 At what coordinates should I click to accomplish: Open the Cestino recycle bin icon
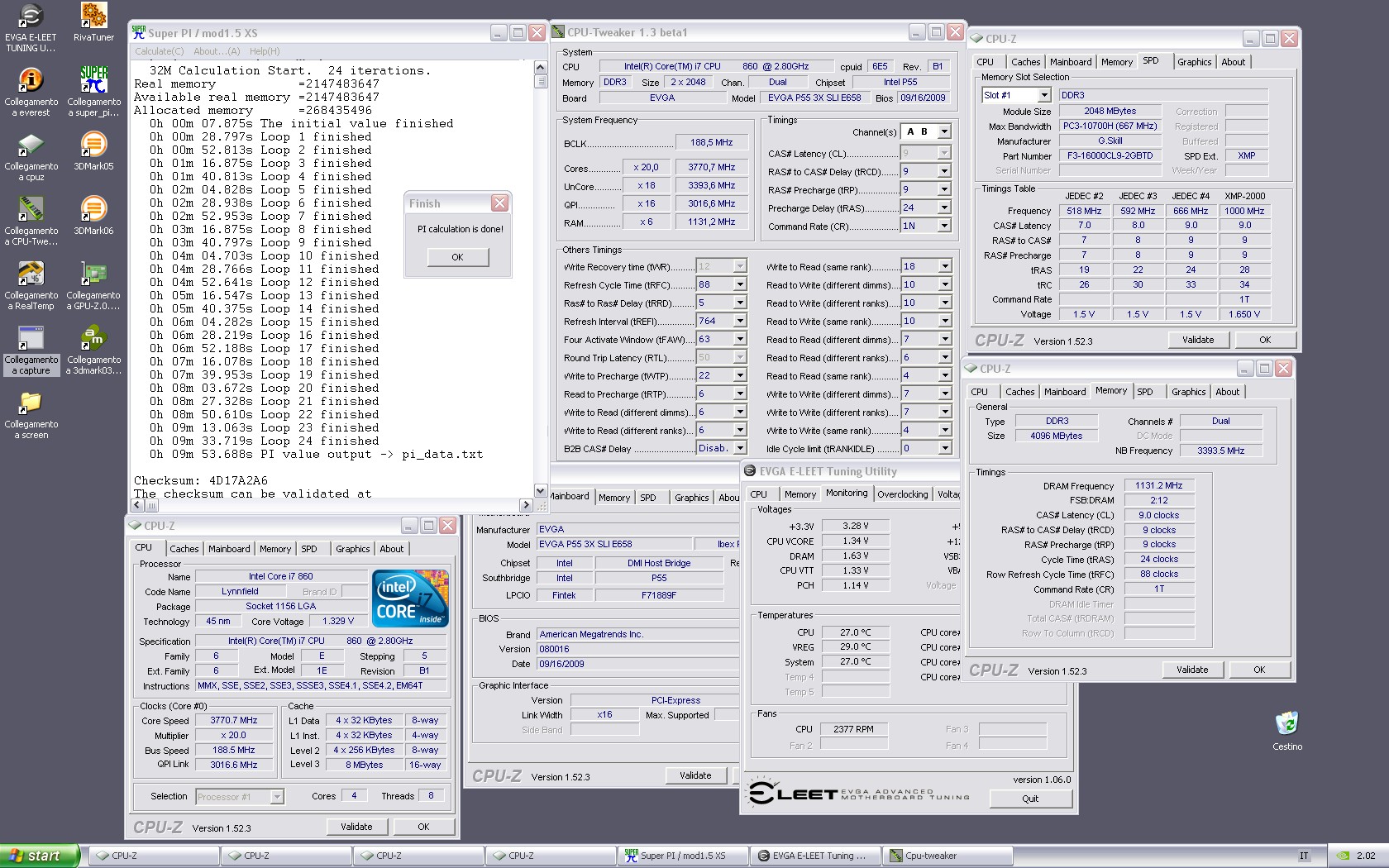(1287, 731)
